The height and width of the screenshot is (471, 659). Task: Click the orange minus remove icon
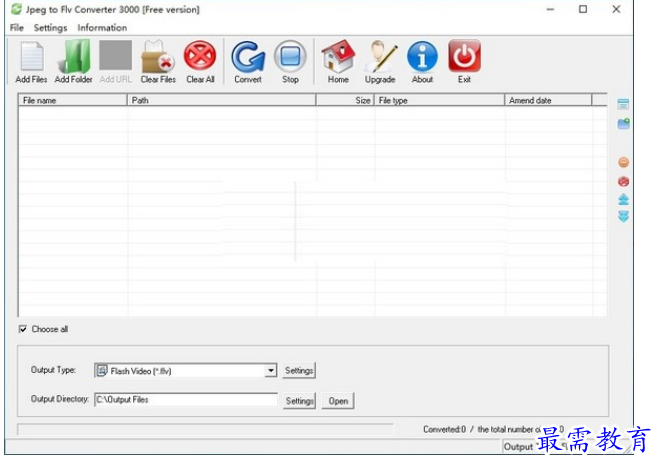click(x=624, y=162)
